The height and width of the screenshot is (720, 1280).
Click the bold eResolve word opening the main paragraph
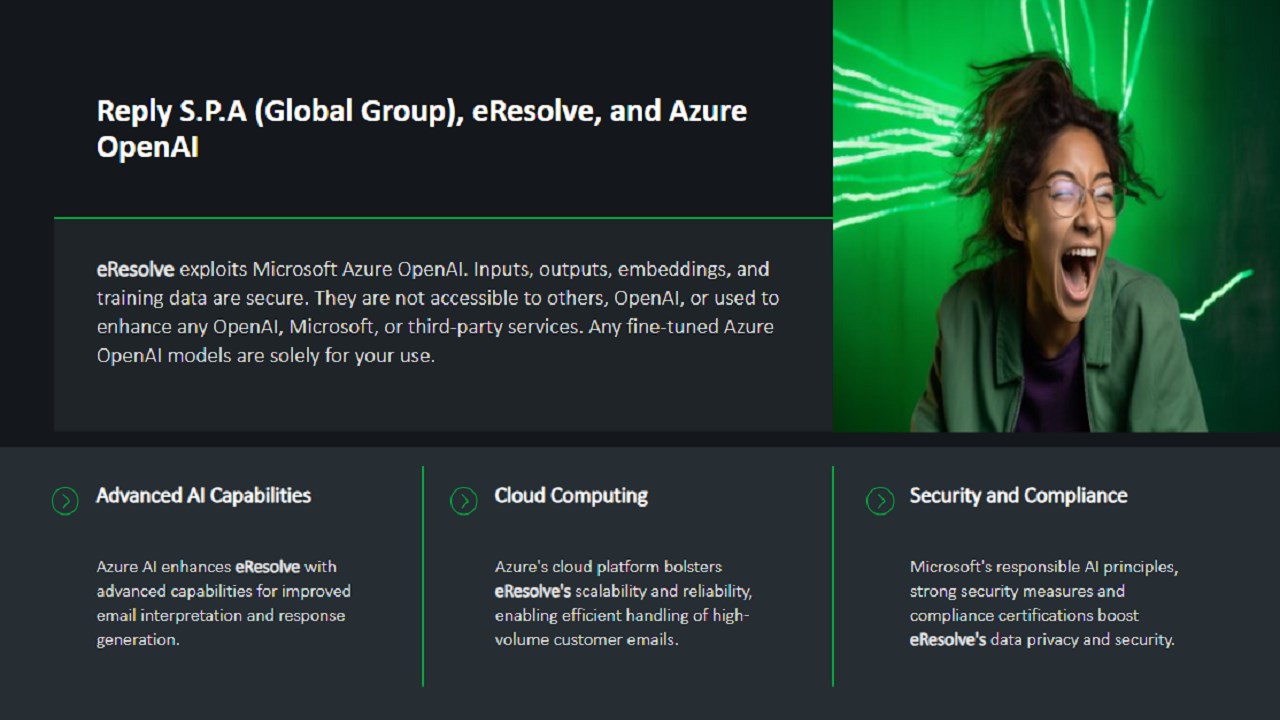[x=135, y=269]
